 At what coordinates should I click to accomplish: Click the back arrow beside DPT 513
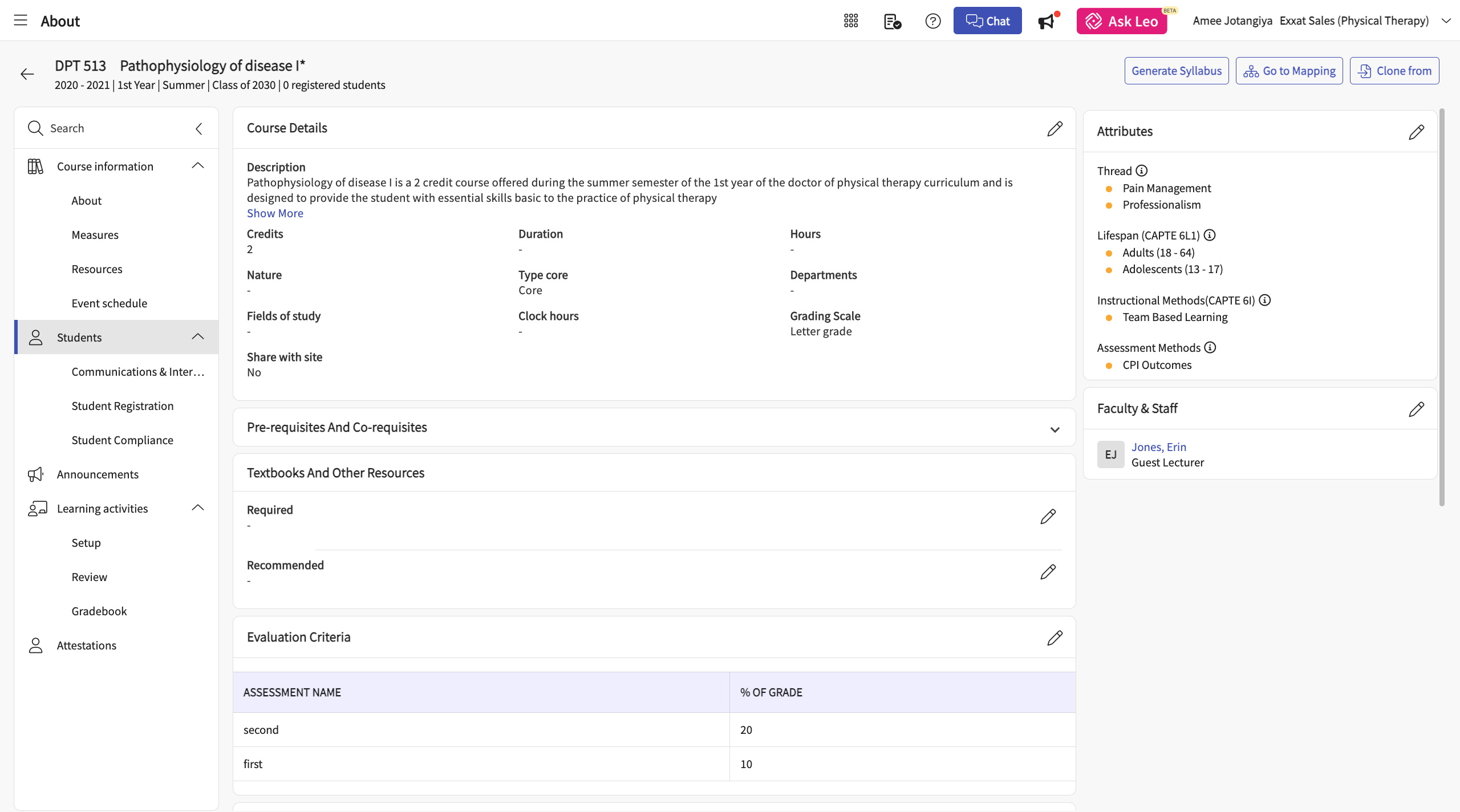click(x=27, y=74)
